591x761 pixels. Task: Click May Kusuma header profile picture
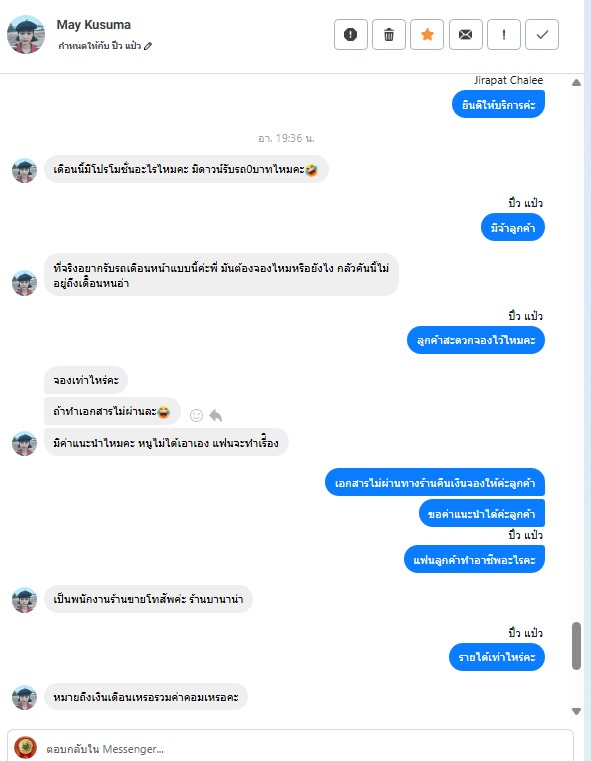pyautogui.click(x=26, y=34)
